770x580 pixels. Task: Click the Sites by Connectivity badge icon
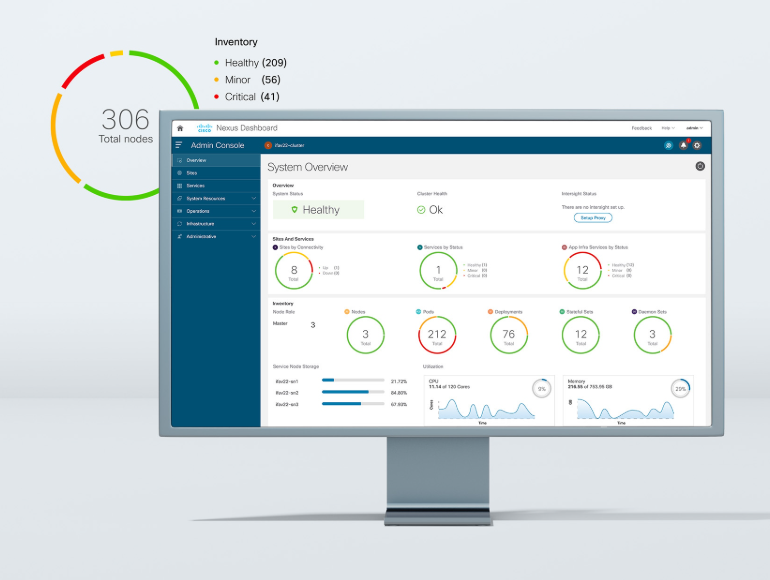point(275,247)
